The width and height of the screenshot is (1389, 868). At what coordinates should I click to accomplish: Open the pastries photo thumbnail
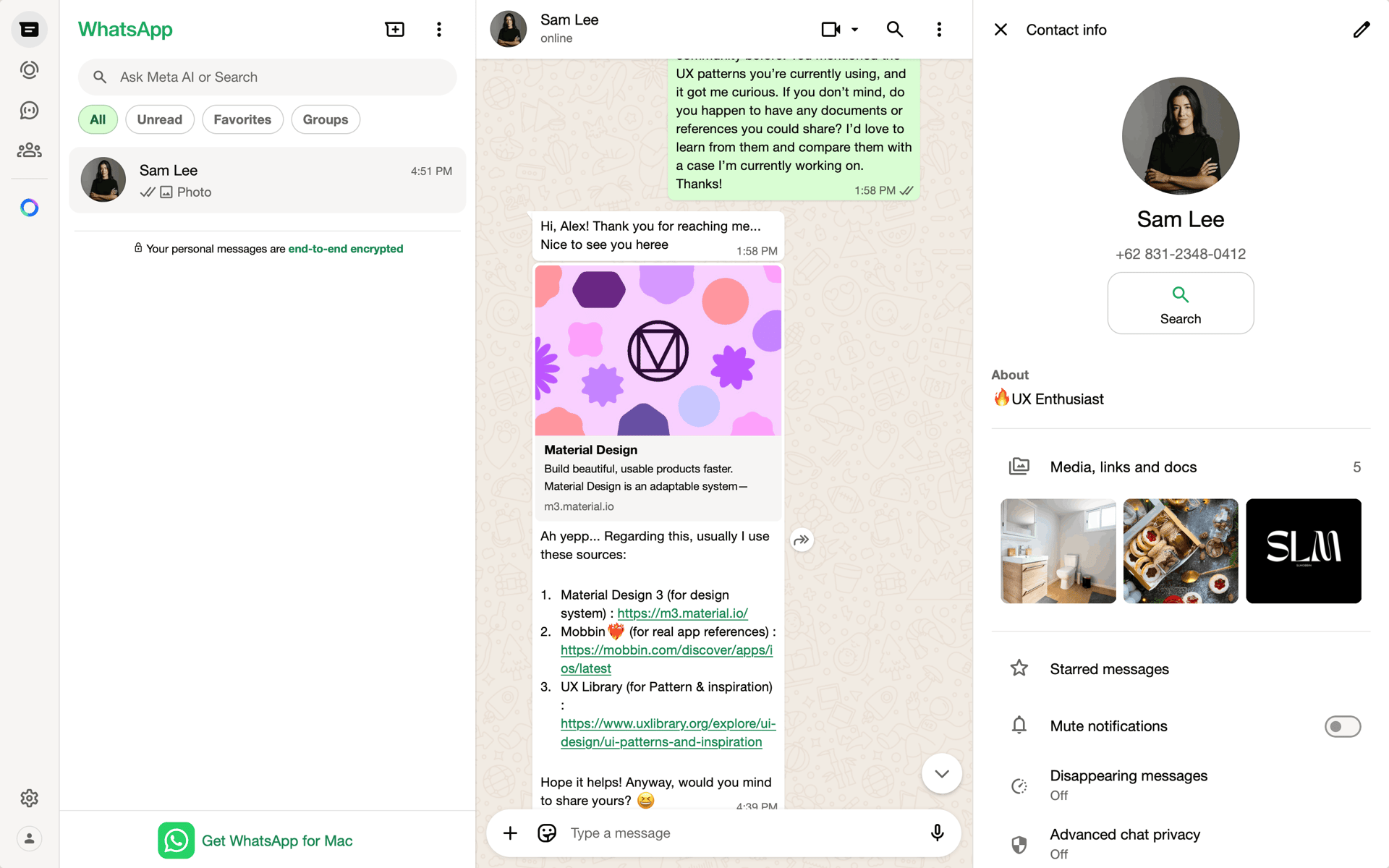(x=1181, y=551)
